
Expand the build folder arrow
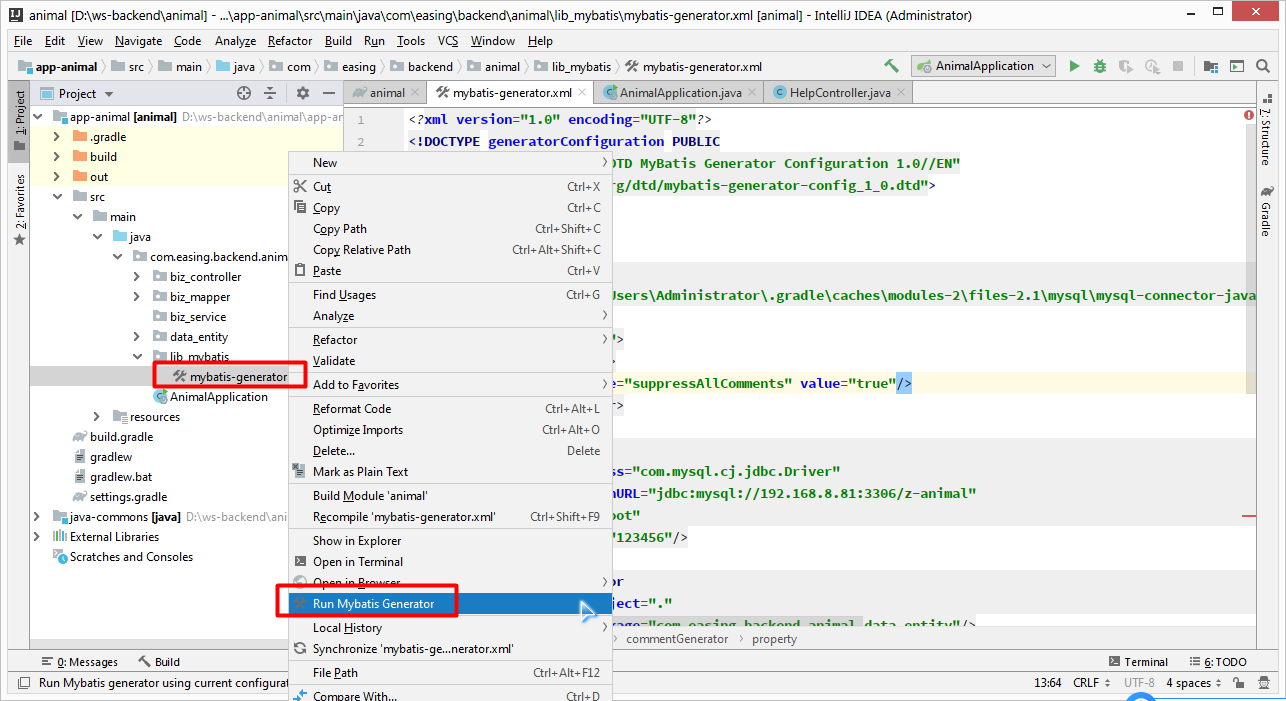56,157
